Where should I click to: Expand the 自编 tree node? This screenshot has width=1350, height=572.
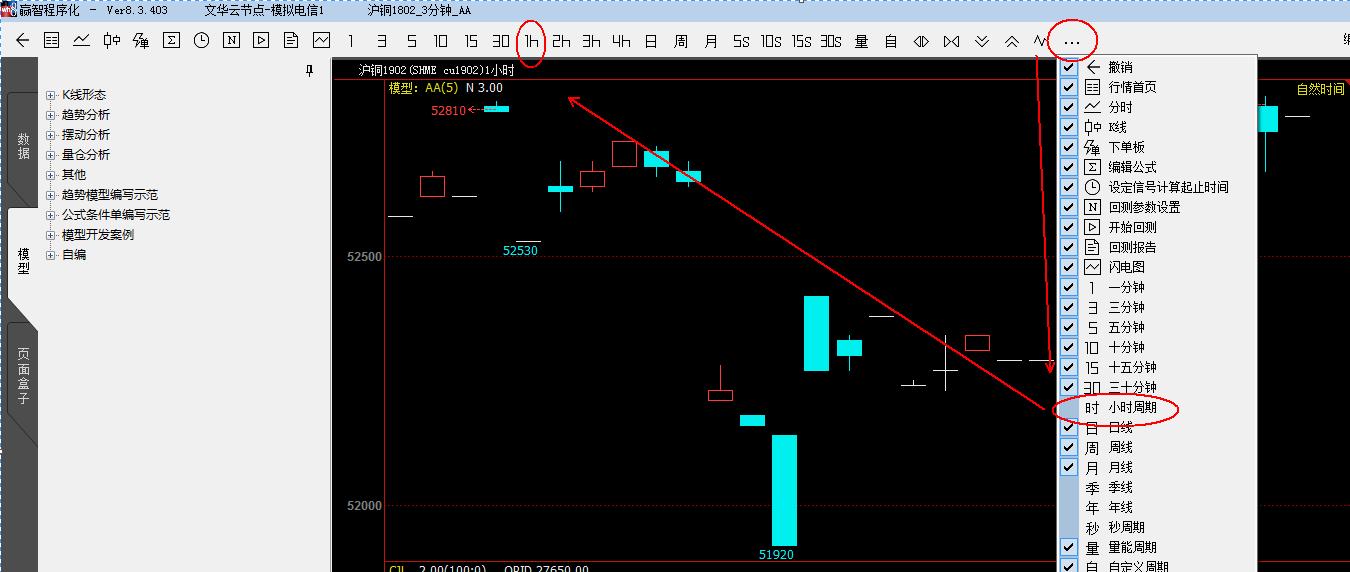click(50, 255)
